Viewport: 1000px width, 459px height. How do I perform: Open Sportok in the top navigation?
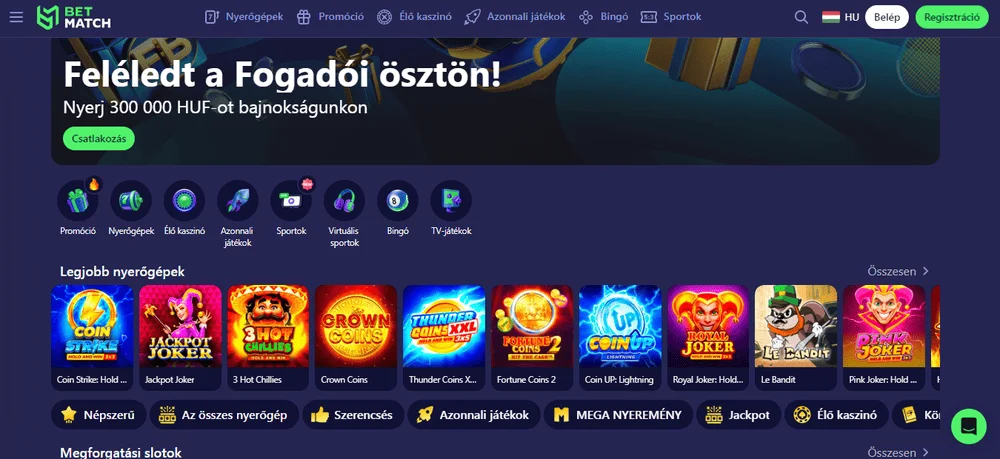(671, 17)
